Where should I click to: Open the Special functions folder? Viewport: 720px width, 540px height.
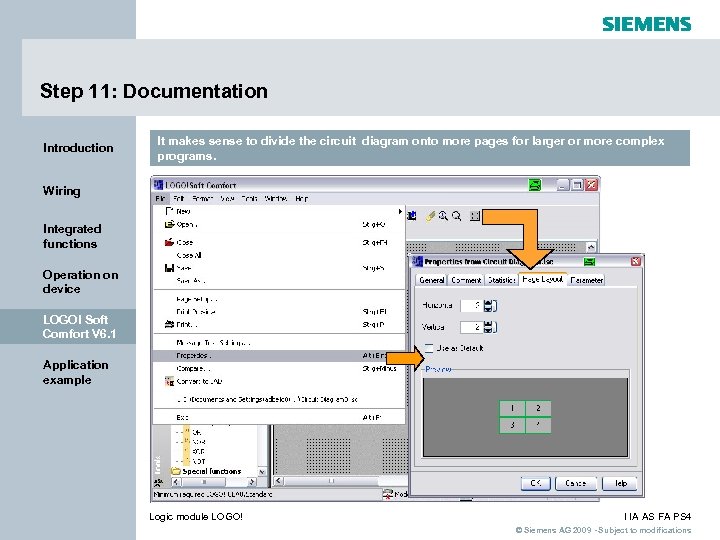click(x=206, y=471)
